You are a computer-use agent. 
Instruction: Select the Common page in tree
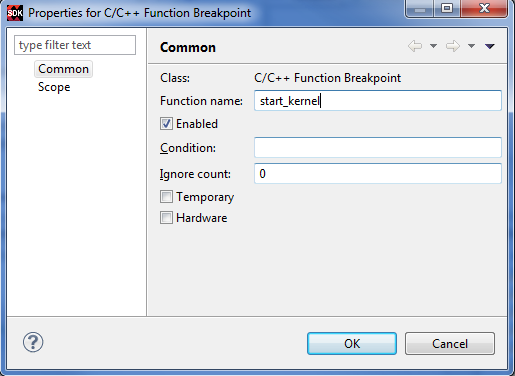tap(63, 69)
